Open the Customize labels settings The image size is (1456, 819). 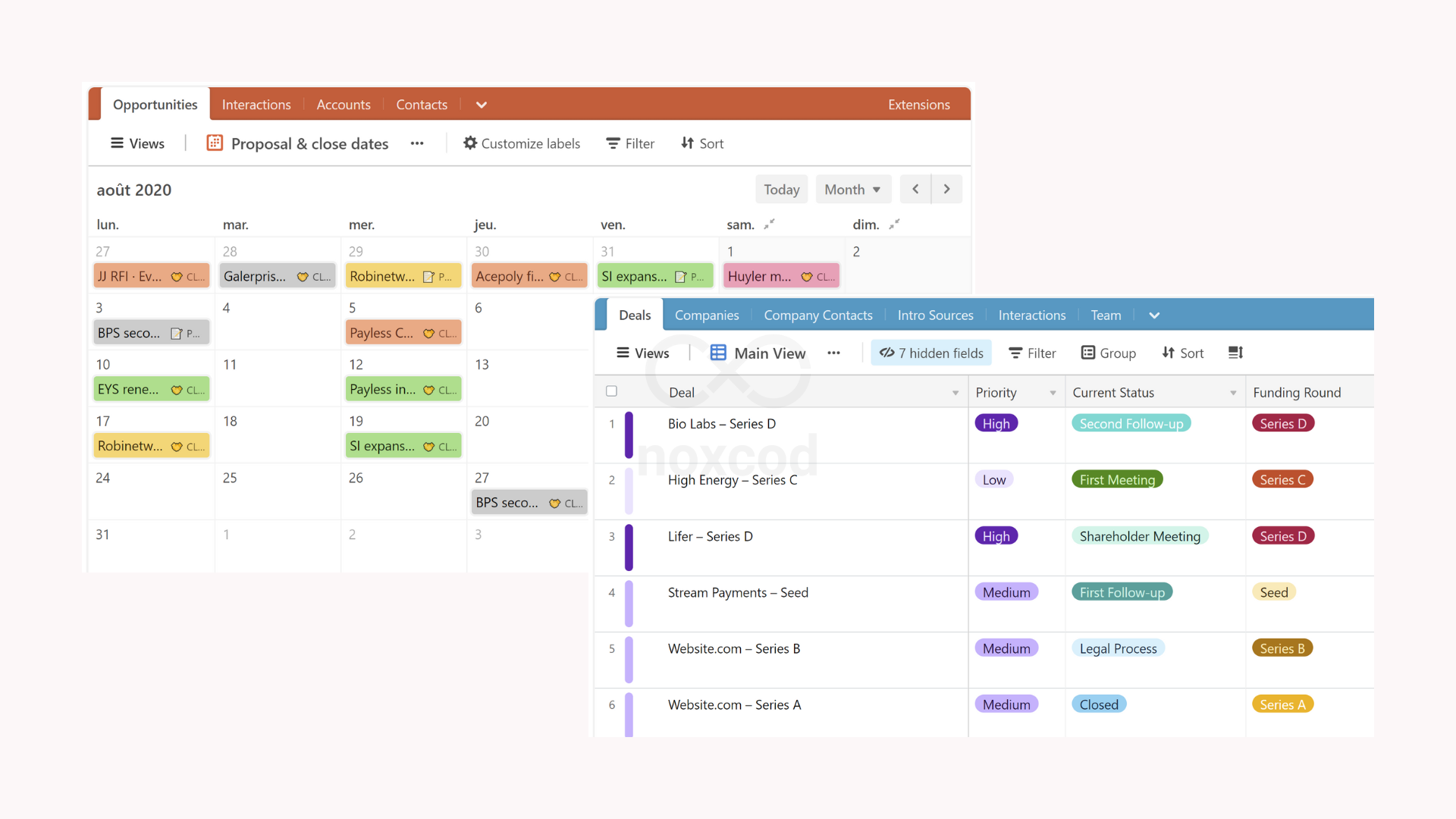[522, 143]
